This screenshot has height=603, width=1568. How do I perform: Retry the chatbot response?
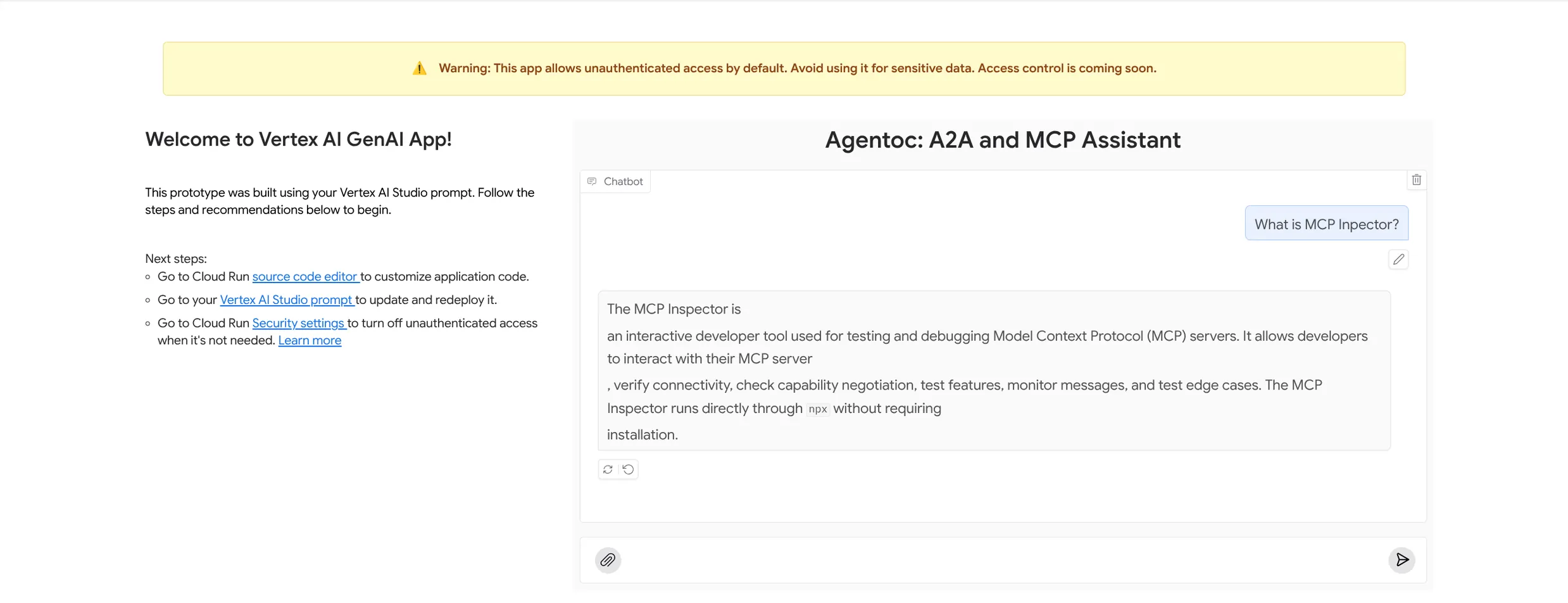pos(608,469)
